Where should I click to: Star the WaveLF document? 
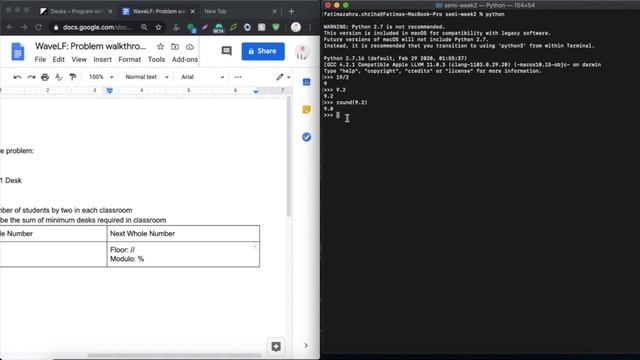160,47
